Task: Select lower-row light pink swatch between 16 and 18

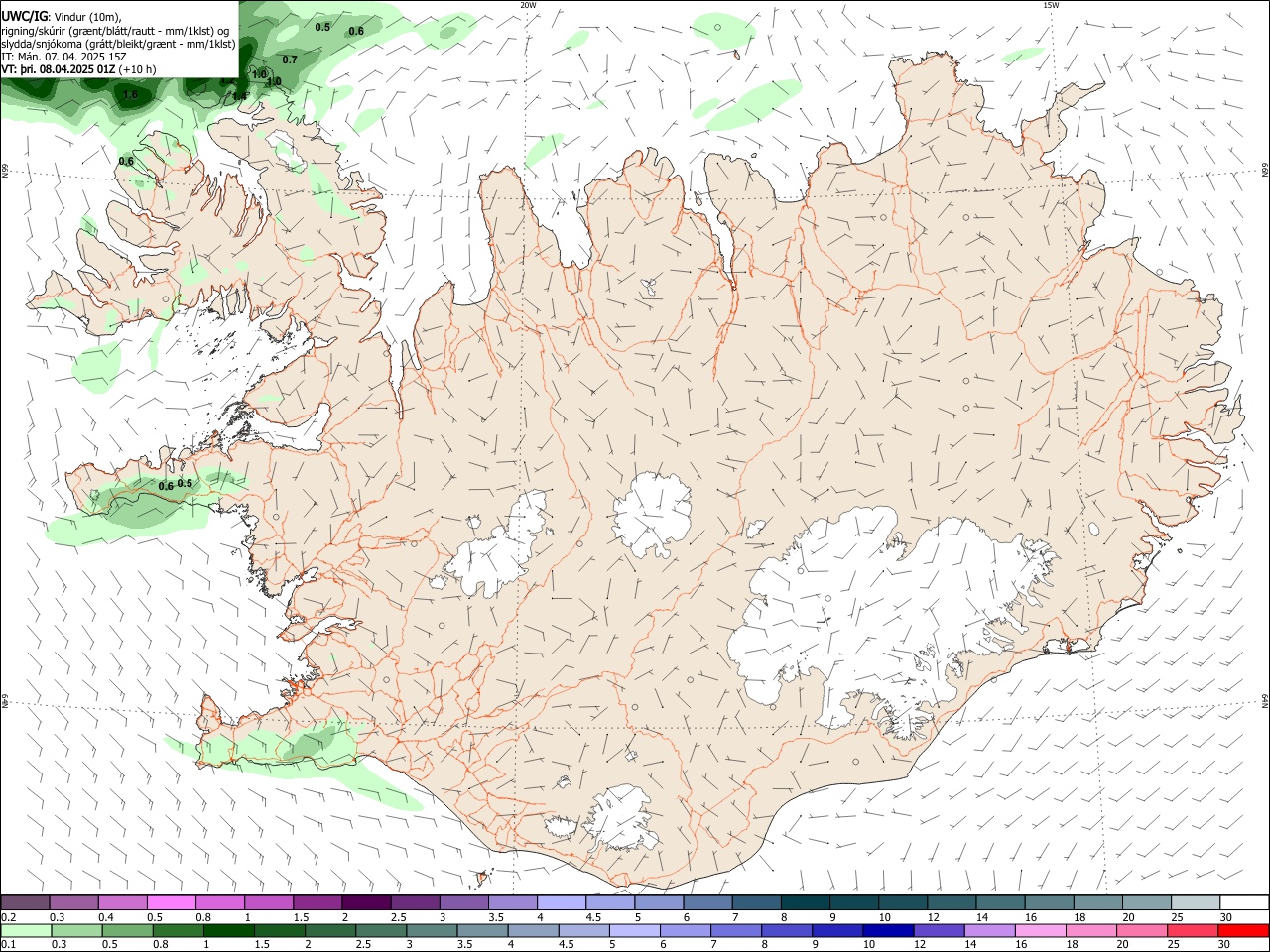Action: tap(1040, 930)
